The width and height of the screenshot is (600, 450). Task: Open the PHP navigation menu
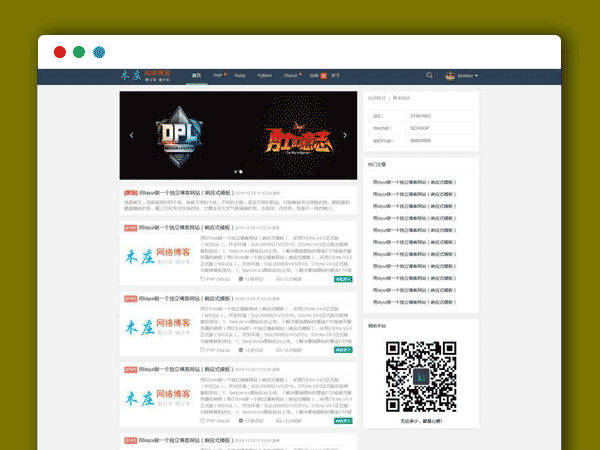[x=217, y=75]
